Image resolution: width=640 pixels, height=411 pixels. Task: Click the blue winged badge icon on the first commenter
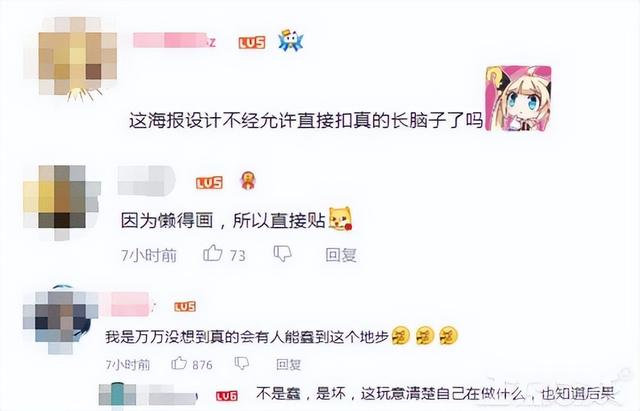click(291, 40)
